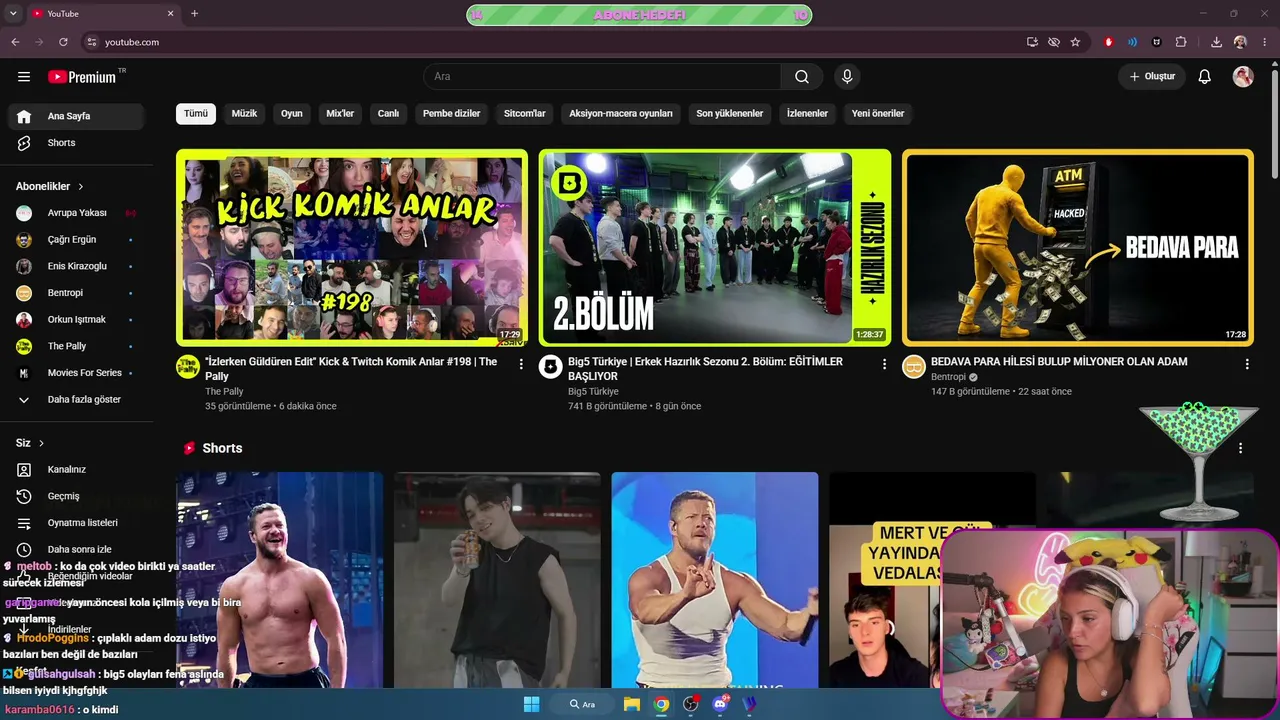This screenshot has height=720, width=1280.
Task: Expand Daha fazla göster subscriptions
Action: [76, 400]
